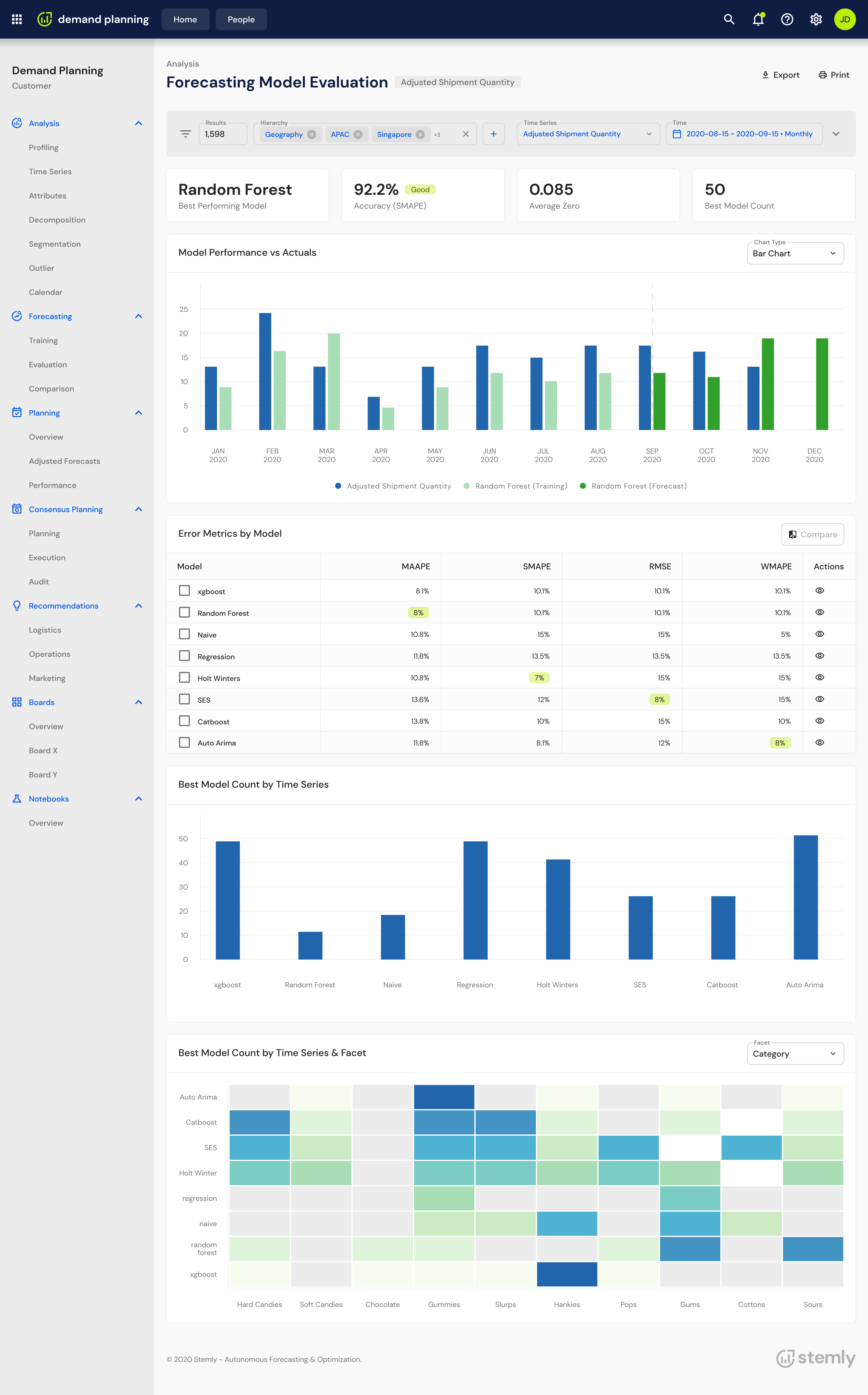Go to the Home tab

[x=185, y=20]
